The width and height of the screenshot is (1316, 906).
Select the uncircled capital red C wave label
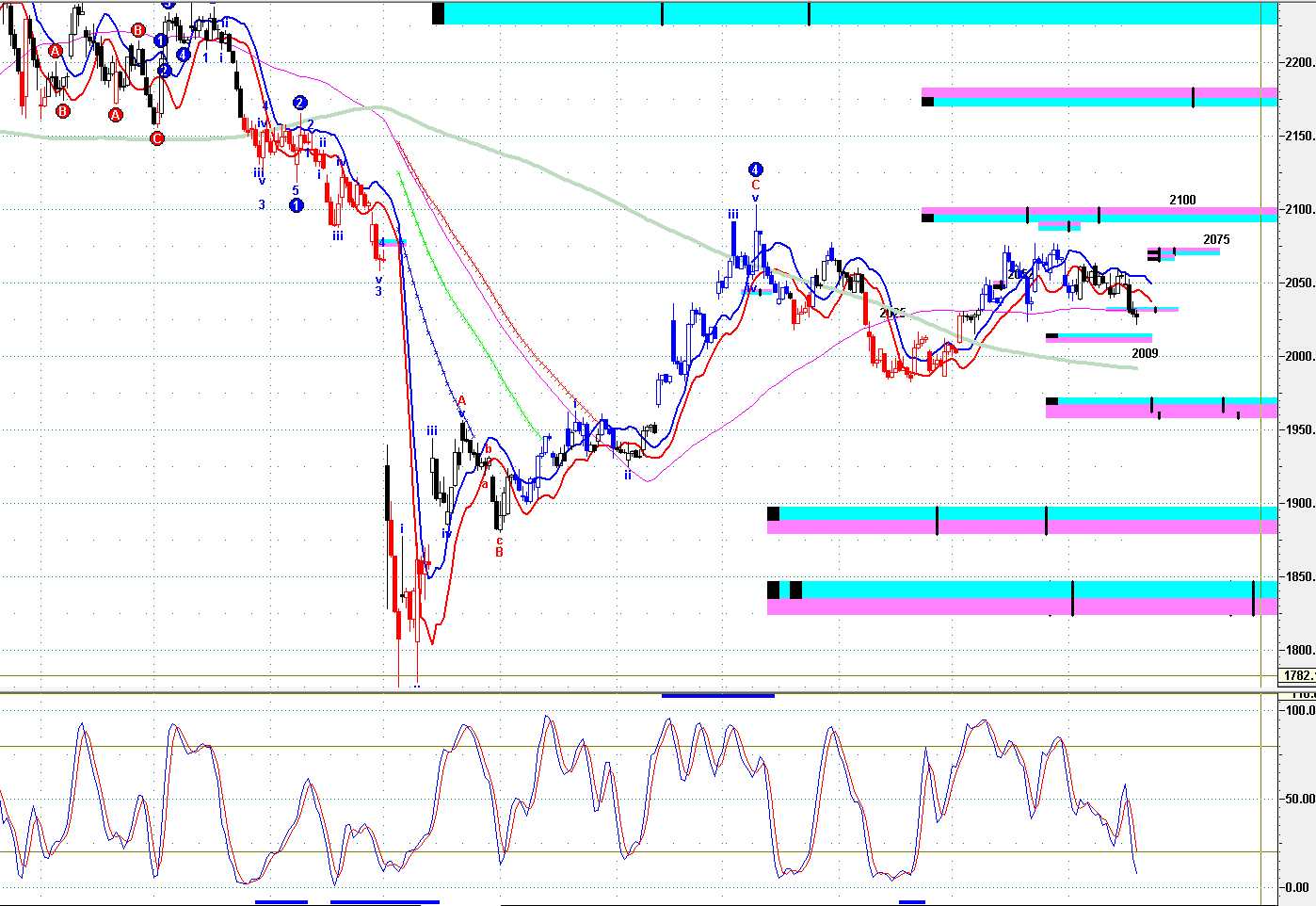click(x=755, y=186)
